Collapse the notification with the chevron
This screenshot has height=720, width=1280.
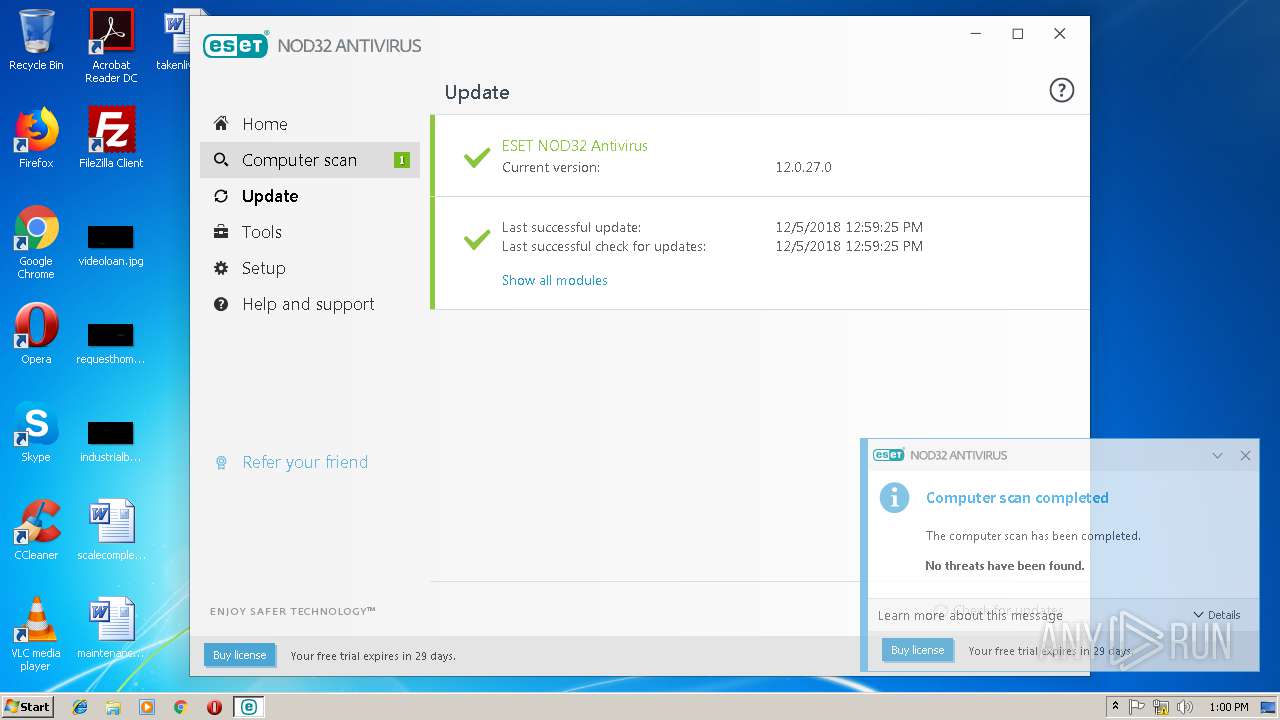pyautogui.click(x=1217, y=455)
